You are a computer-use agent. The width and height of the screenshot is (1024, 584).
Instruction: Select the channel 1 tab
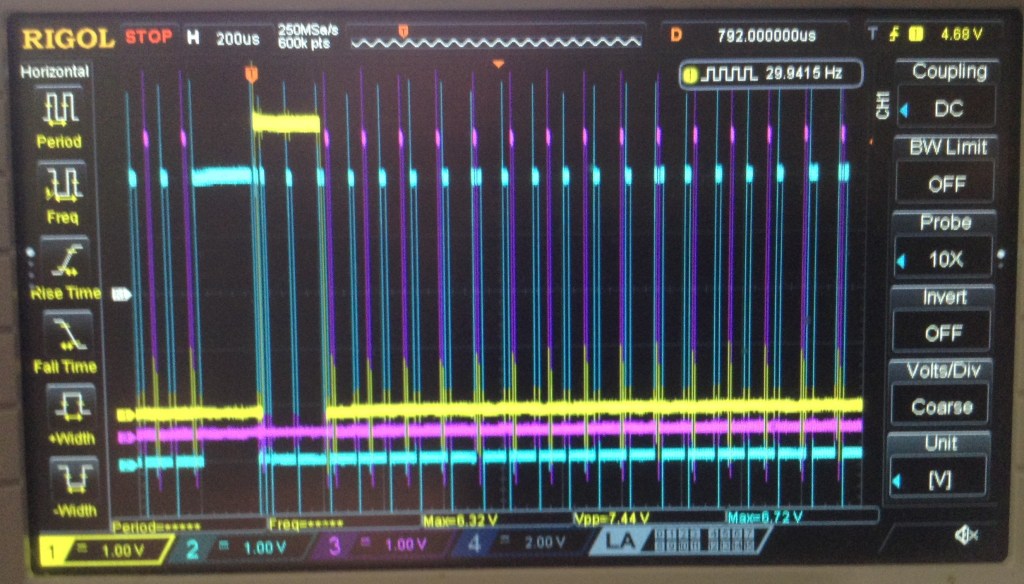coord(96,547)
